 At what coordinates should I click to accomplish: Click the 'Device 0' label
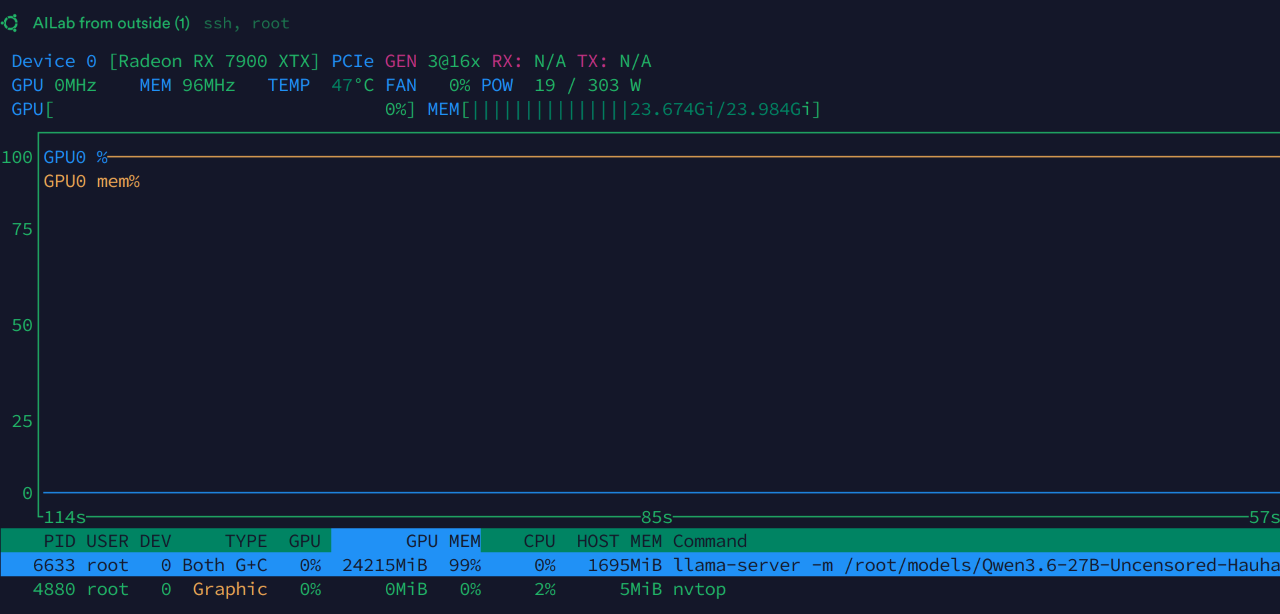pyautogui.click(x=54, y=61)
